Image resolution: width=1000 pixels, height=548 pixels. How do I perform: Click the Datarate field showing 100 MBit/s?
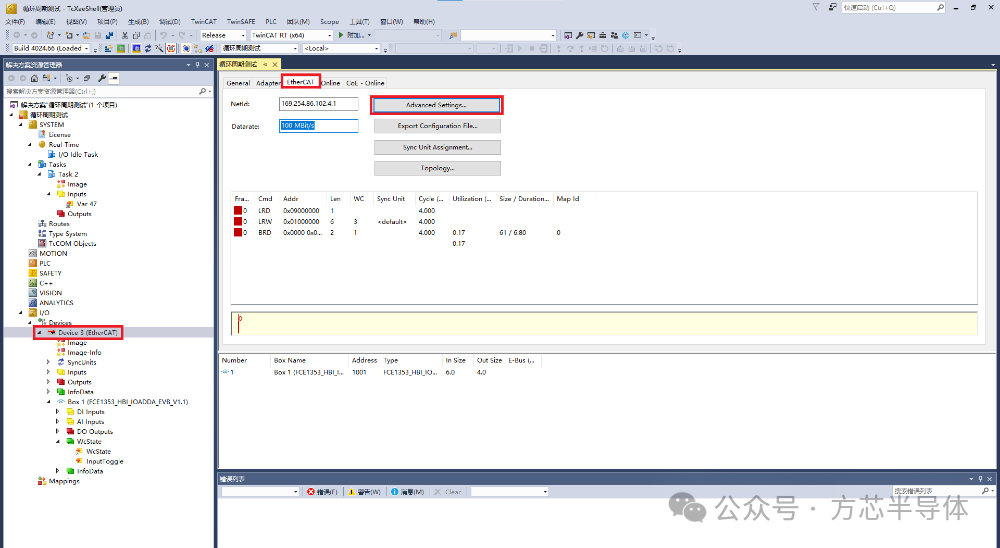(x=318, y=126)
